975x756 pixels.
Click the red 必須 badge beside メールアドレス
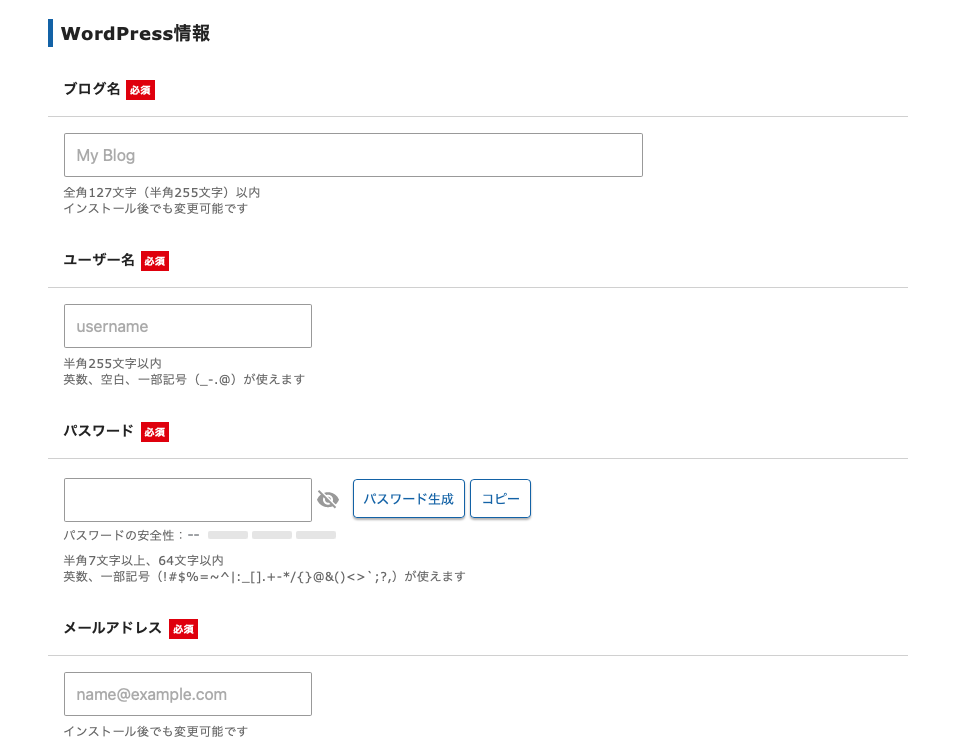click(183, 629)
